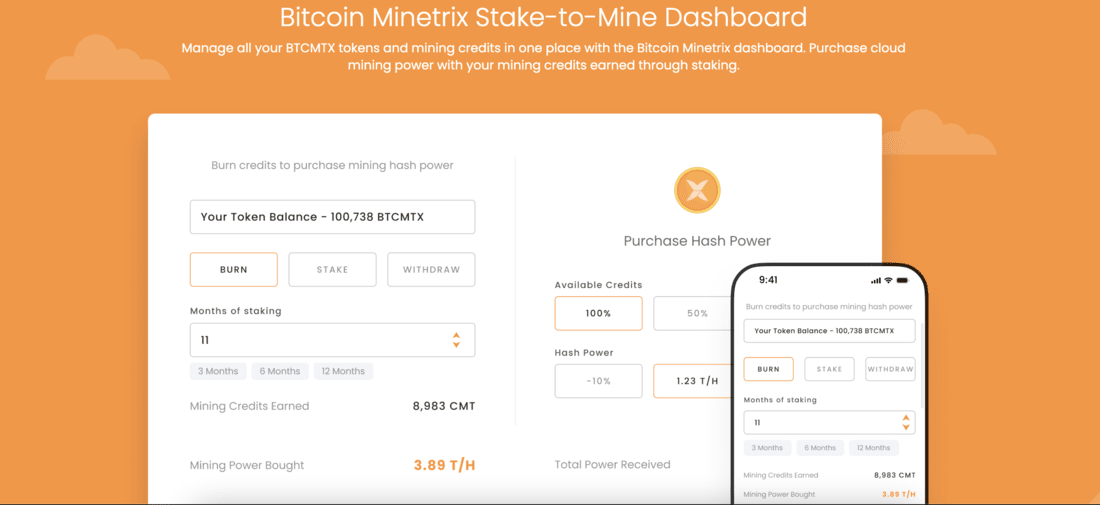
Task: Click the Wi-Fi icon on the phone mockup
Action: (888, 280)
